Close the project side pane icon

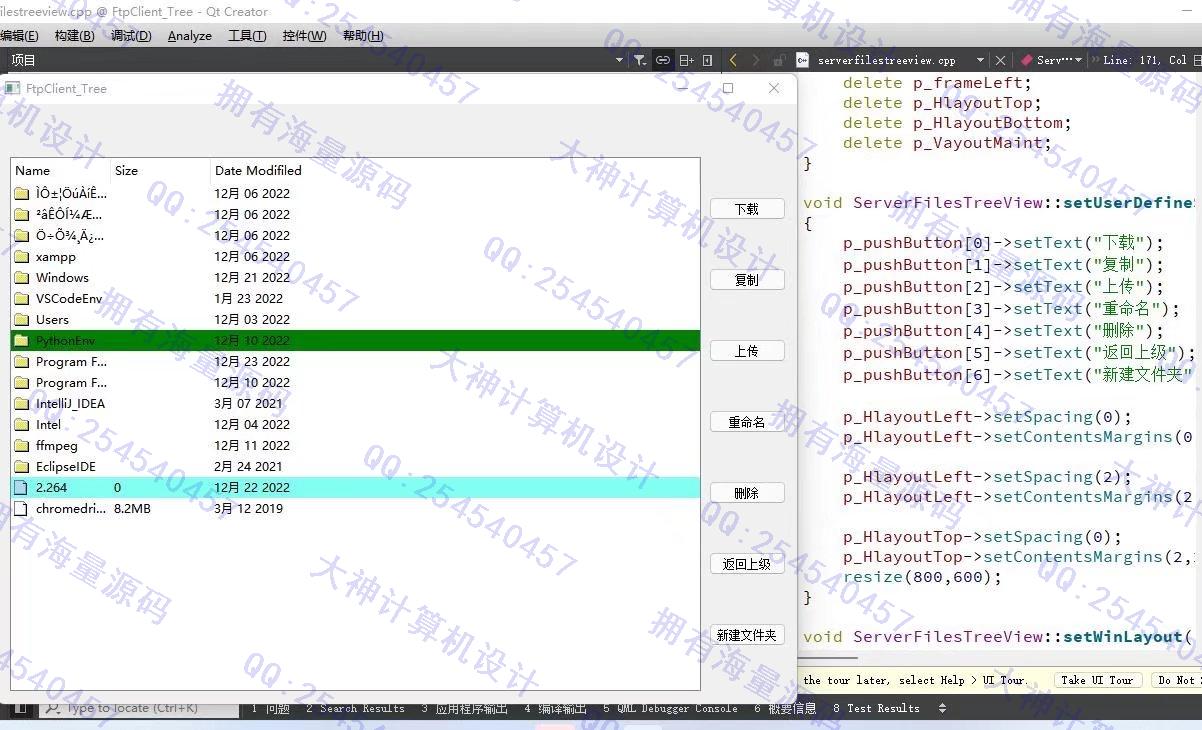click(x=708, y=60)
